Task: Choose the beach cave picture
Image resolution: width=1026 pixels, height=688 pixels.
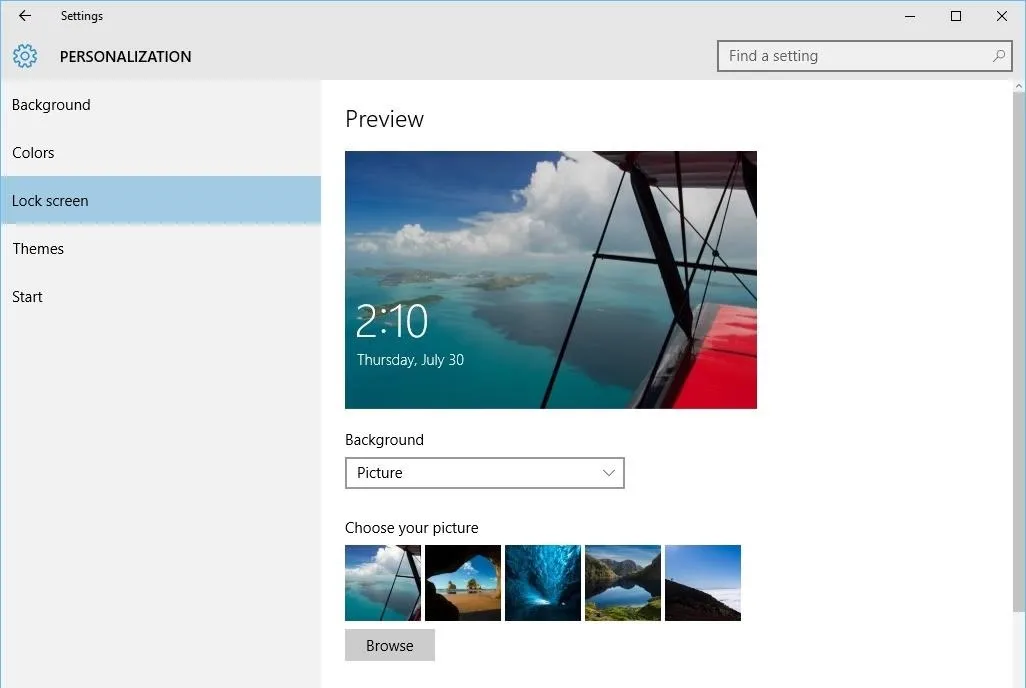Action: pos(463,583)
